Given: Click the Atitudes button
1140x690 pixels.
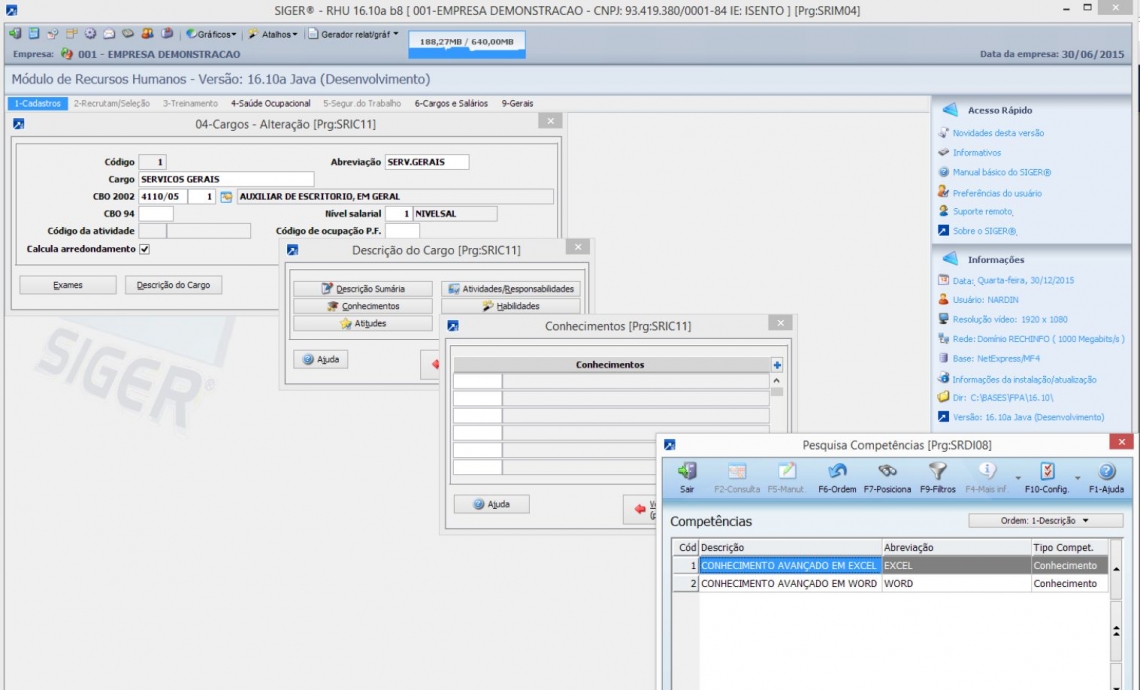Looking at the screenshot, I should 363,324.
